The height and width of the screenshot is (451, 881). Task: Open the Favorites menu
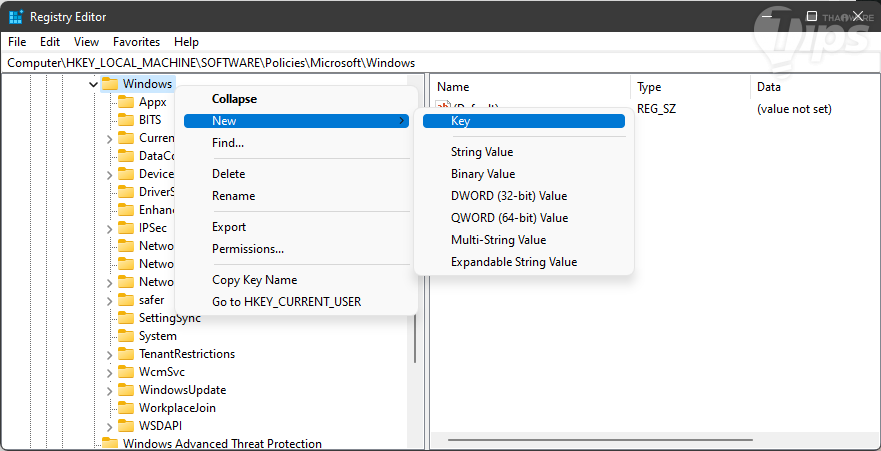click(x=136, y=42)
